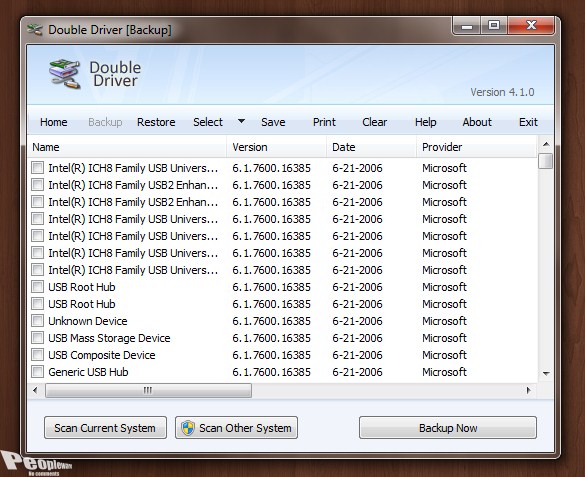Minimize the Double Driver window

tap(466, 26)
